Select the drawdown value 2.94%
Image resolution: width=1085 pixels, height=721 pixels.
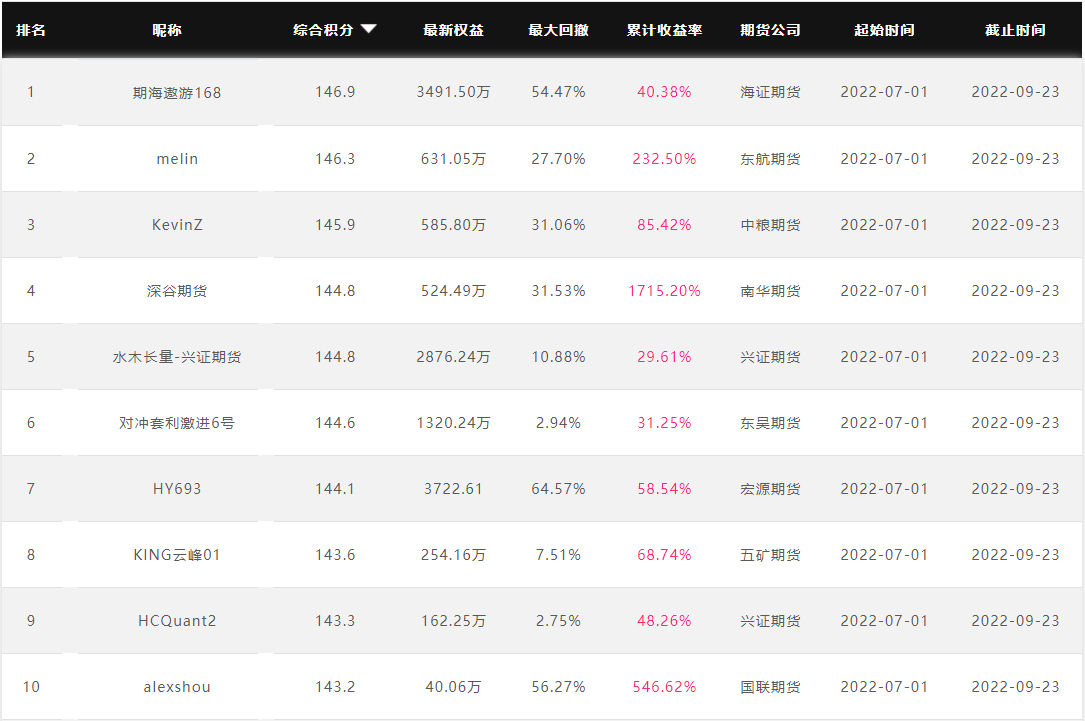558,423
